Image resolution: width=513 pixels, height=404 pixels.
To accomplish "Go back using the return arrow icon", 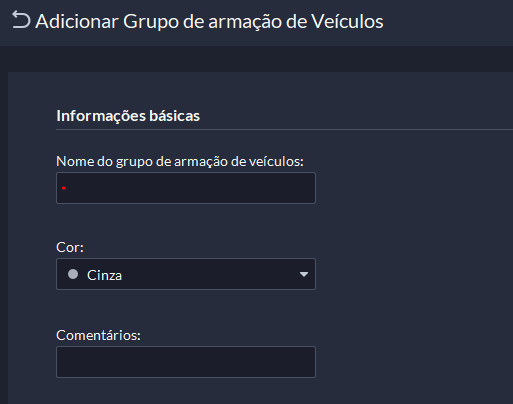I will 21,20.
